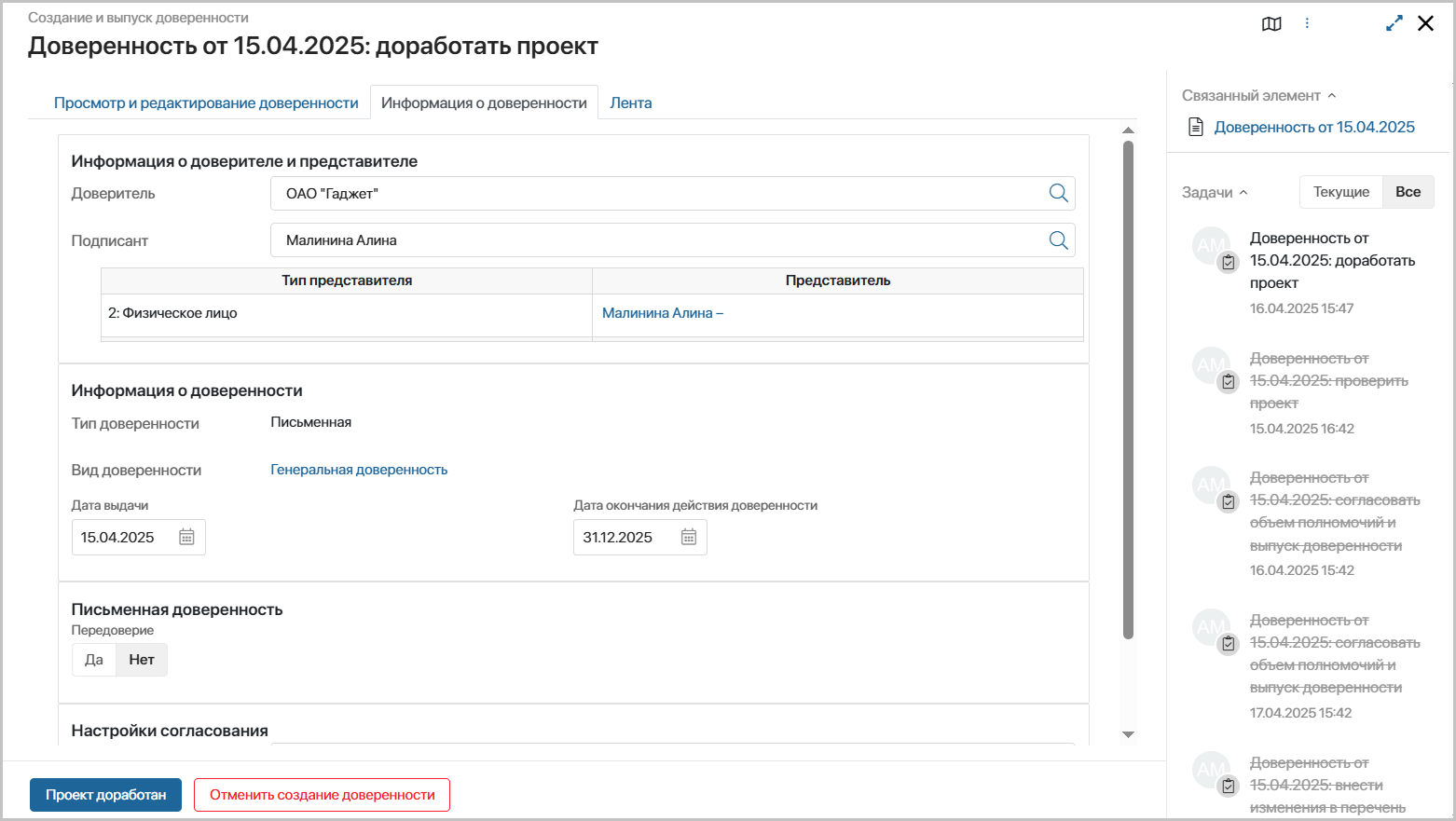Open the Лента tab
1456x821 pixels.
(x=630, y=103)
